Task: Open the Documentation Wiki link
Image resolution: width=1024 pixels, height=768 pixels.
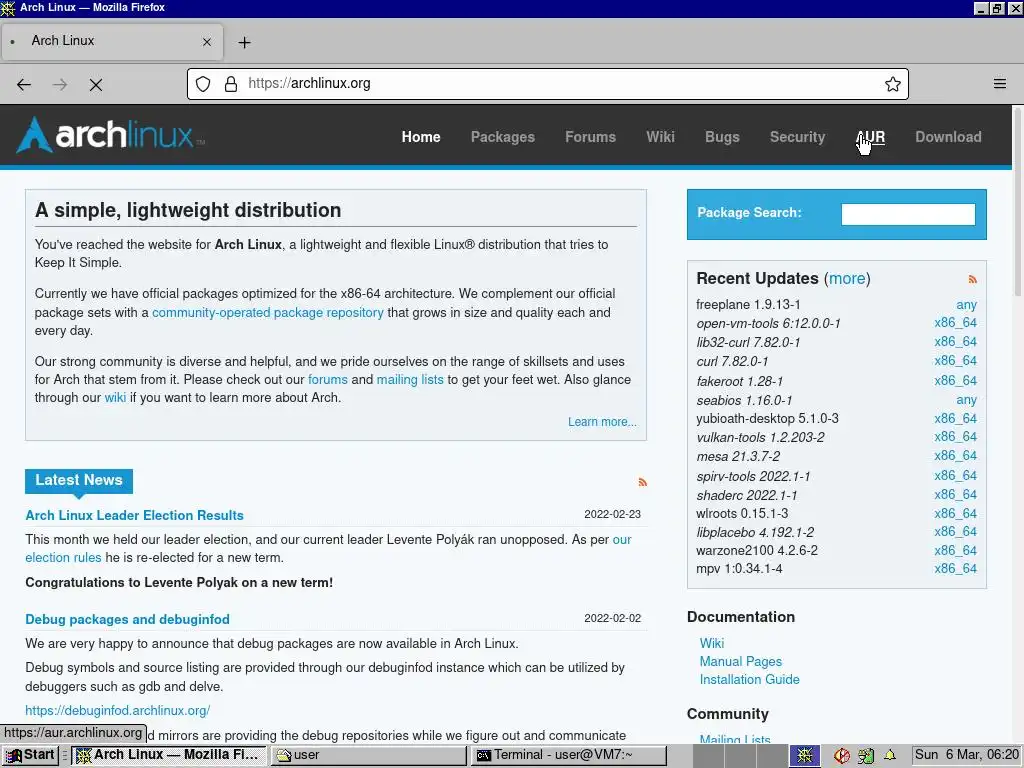Action: 712,643
